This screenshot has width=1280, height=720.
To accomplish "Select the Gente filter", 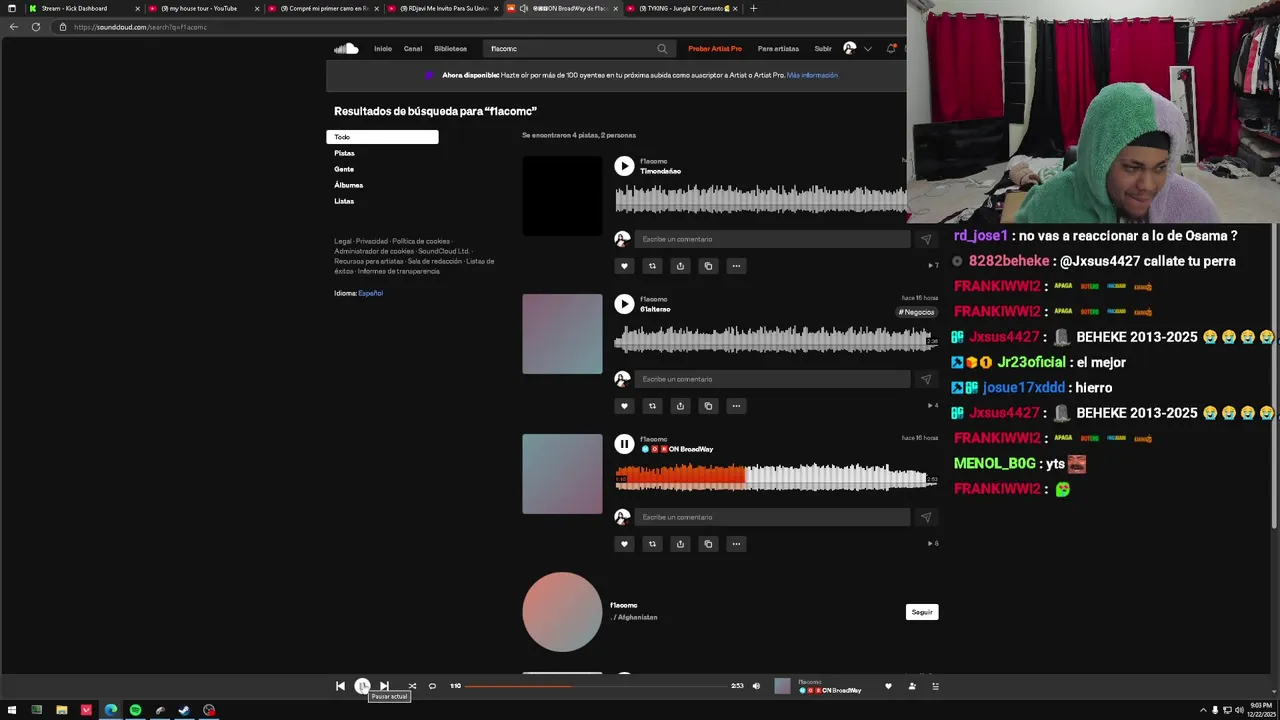I will point(344,169).
